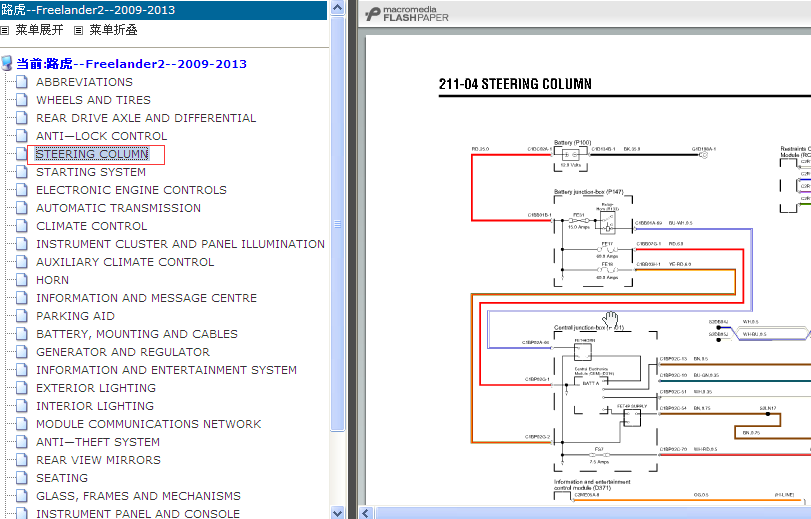Click the 菜单展开 expand-menu link
The image size is (811, 519).
[x=39, y=30]
